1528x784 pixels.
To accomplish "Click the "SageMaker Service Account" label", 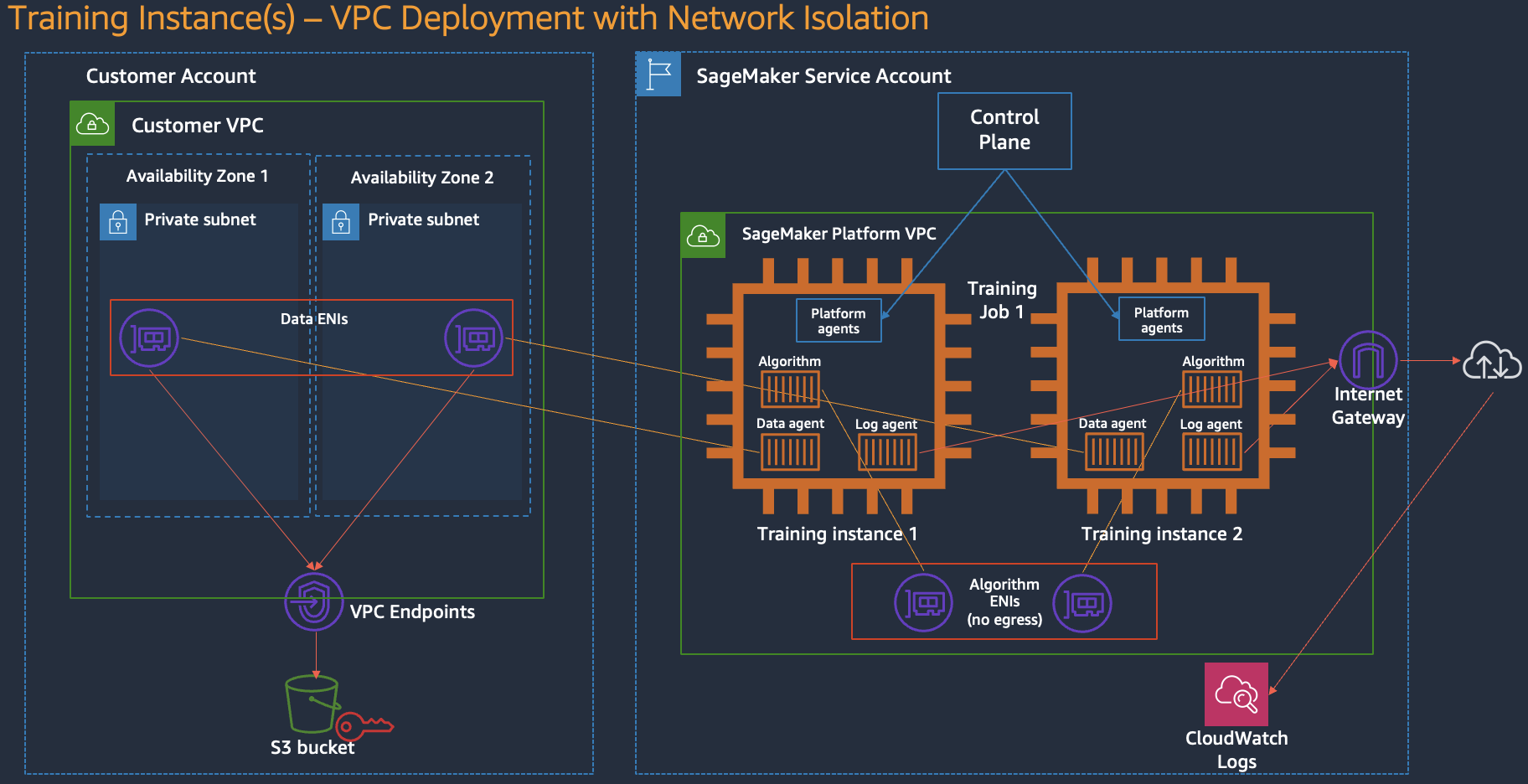I will coord(823,76).
